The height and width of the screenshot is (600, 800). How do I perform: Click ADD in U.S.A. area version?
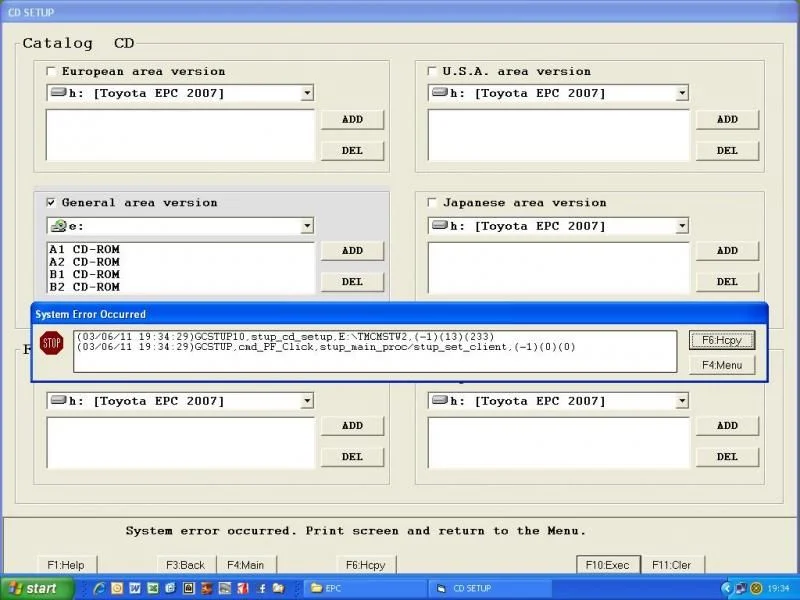click(x=727, y=119)
